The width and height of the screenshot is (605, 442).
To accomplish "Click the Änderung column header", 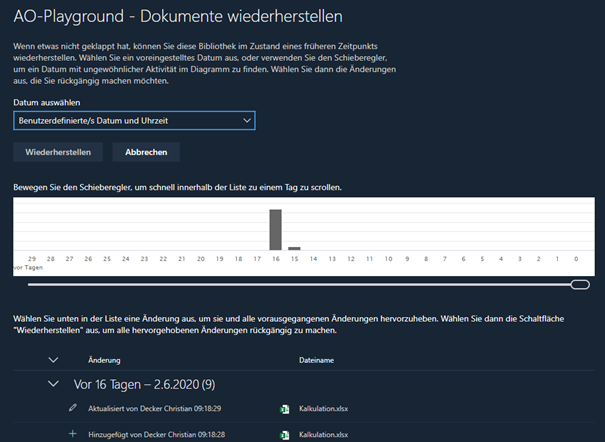I will (104, 360).
